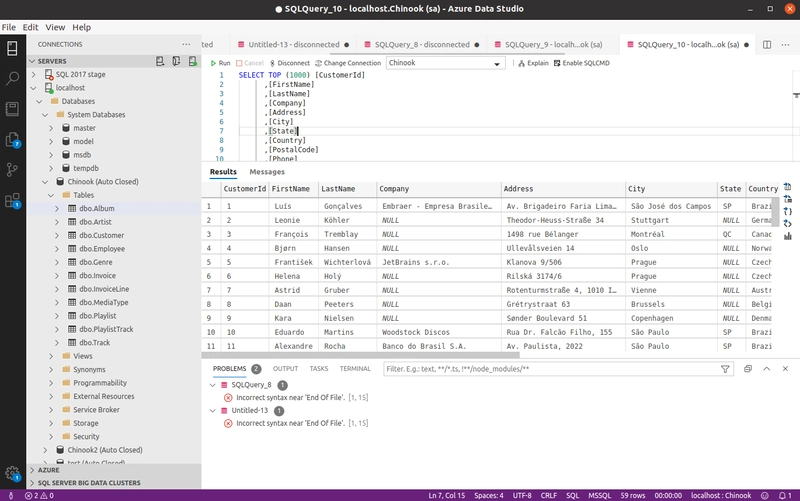Open the Chart viewer icon in results
The width and height of the screenshot is (800, 501).
[x=788, y=236]
